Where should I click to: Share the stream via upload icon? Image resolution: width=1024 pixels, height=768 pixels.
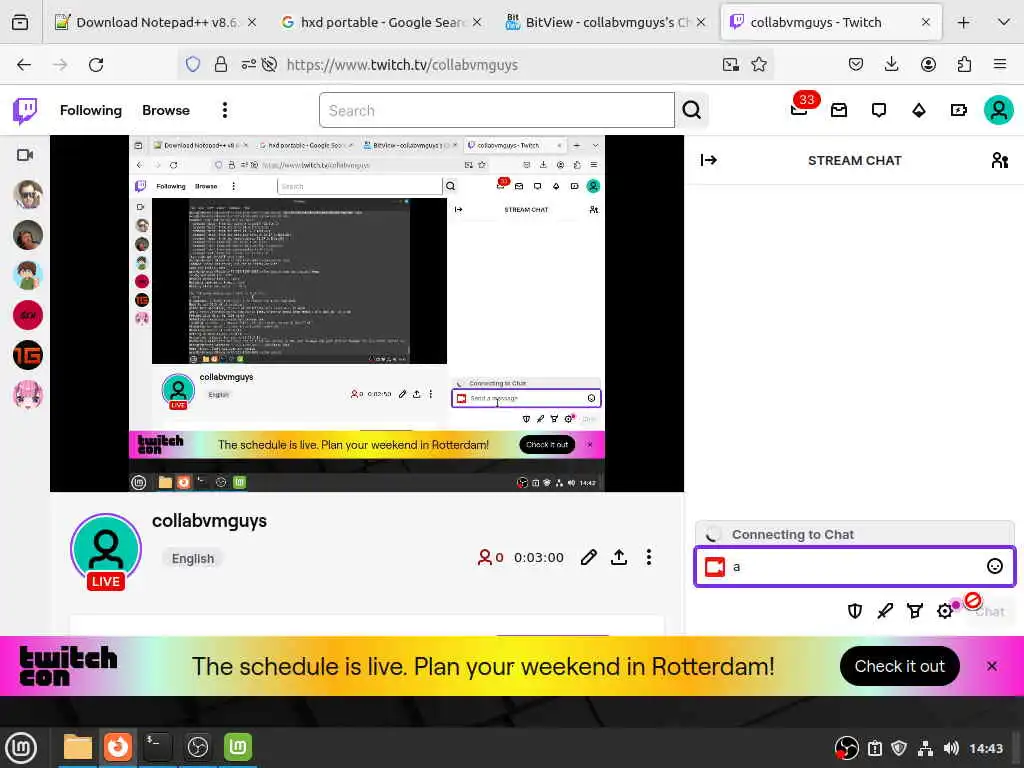pos(619,557)
